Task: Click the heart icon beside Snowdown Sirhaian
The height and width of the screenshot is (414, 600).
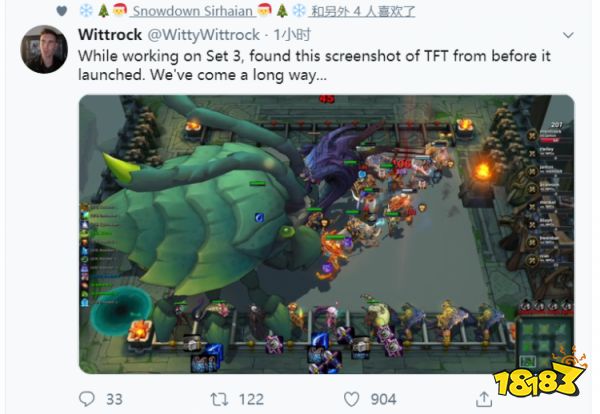Action: [x=62, y=11]
